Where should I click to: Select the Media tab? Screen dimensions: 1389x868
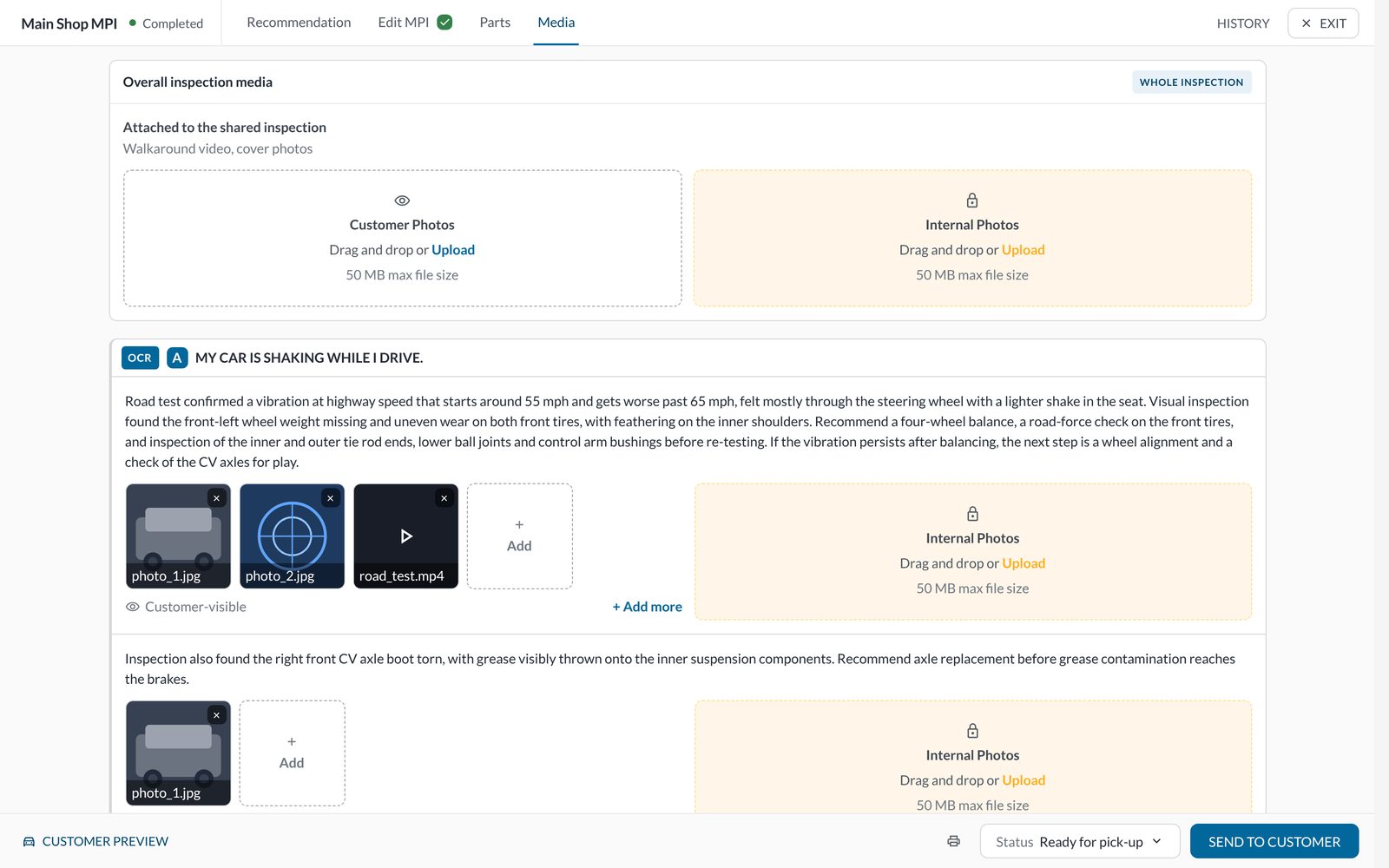click(556, 23)
